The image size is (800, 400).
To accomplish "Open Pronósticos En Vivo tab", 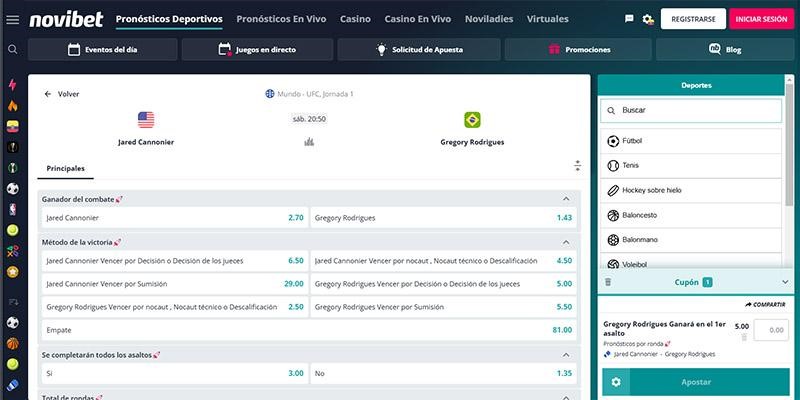I will click(281, 19).
